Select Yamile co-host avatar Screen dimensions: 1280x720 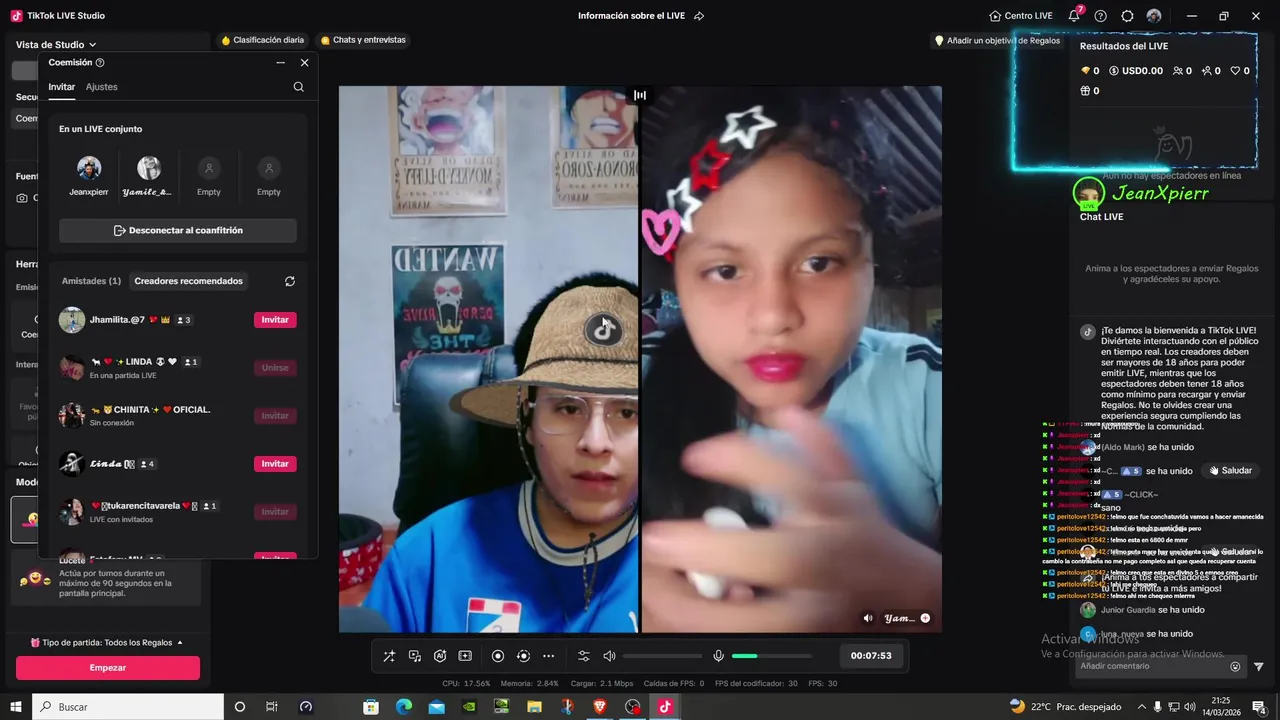(149, 168)
